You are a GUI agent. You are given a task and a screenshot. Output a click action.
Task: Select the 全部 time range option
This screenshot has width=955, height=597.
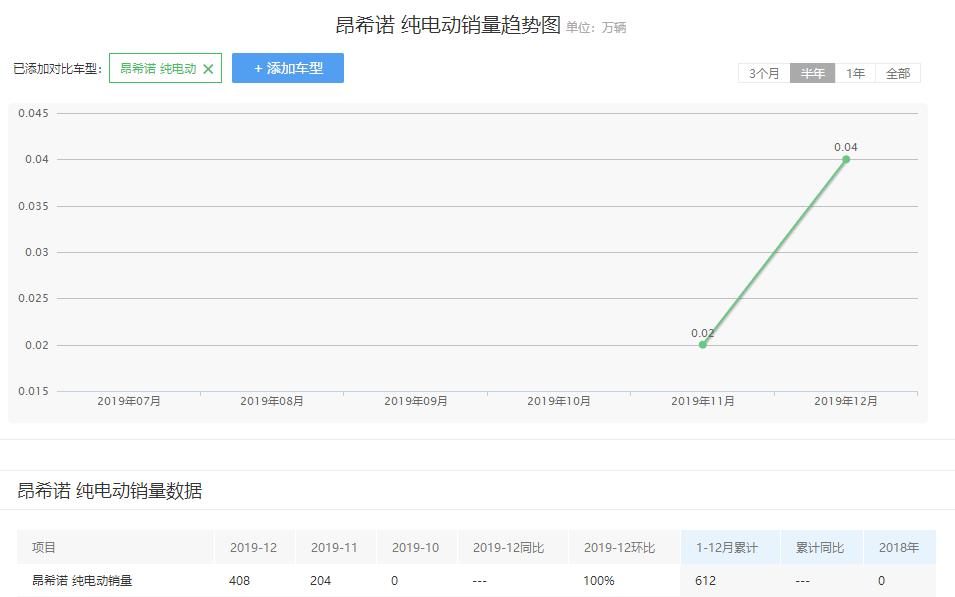pyautogui.click(x=896, y=73)
